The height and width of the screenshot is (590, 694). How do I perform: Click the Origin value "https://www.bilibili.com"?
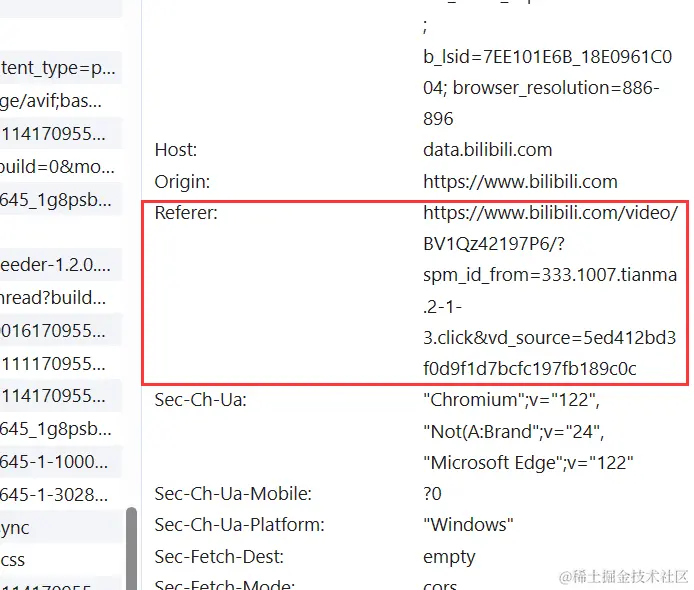click(520, 182)
